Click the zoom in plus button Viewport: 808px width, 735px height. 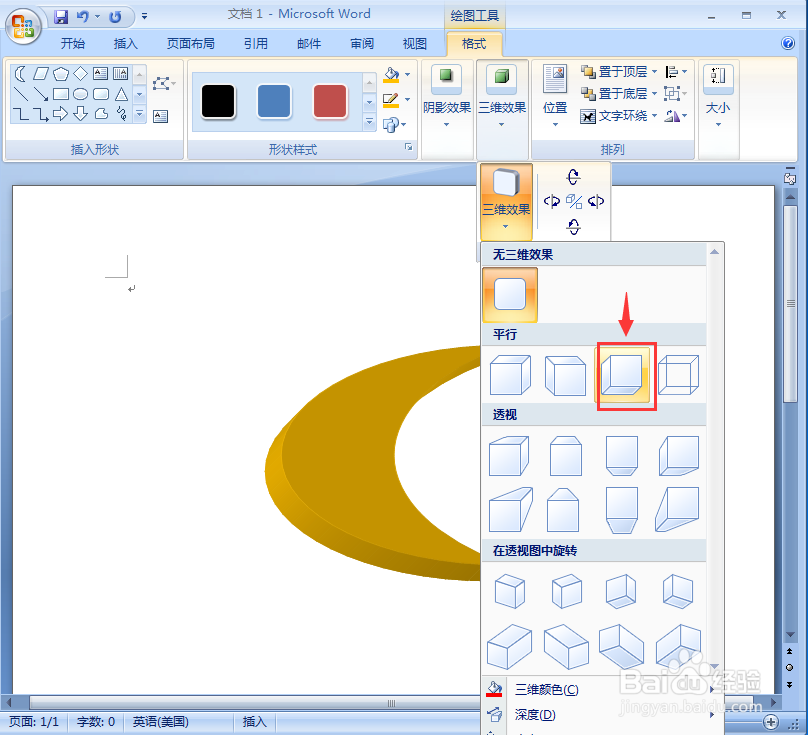[x=770, y=722]
